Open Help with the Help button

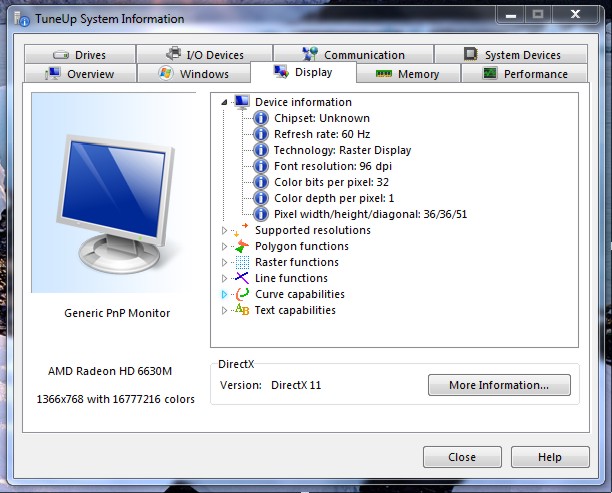coord(550,457)
